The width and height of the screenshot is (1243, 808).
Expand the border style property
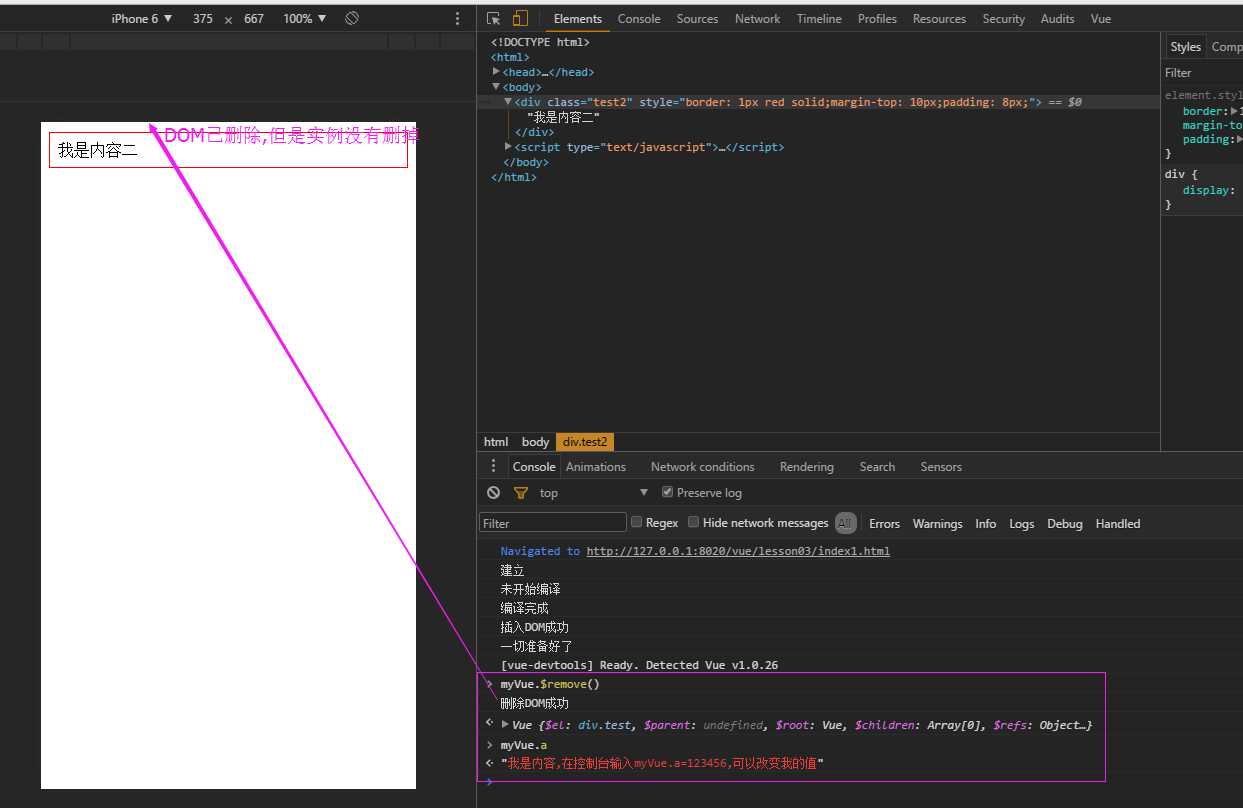[1234, 112]
